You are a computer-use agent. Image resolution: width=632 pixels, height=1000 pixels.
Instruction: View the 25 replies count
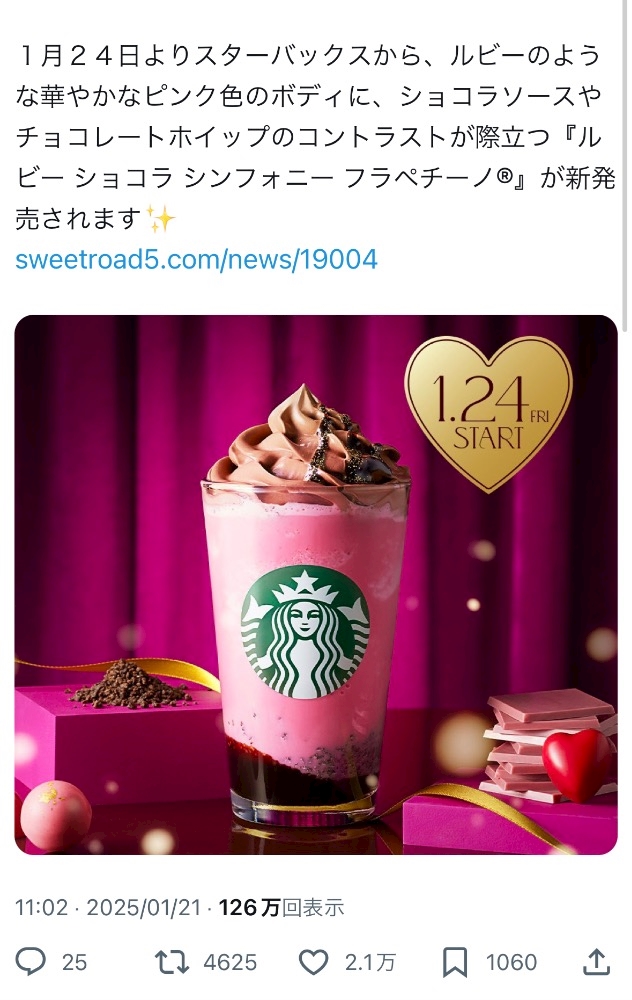[x=74, y=962]
